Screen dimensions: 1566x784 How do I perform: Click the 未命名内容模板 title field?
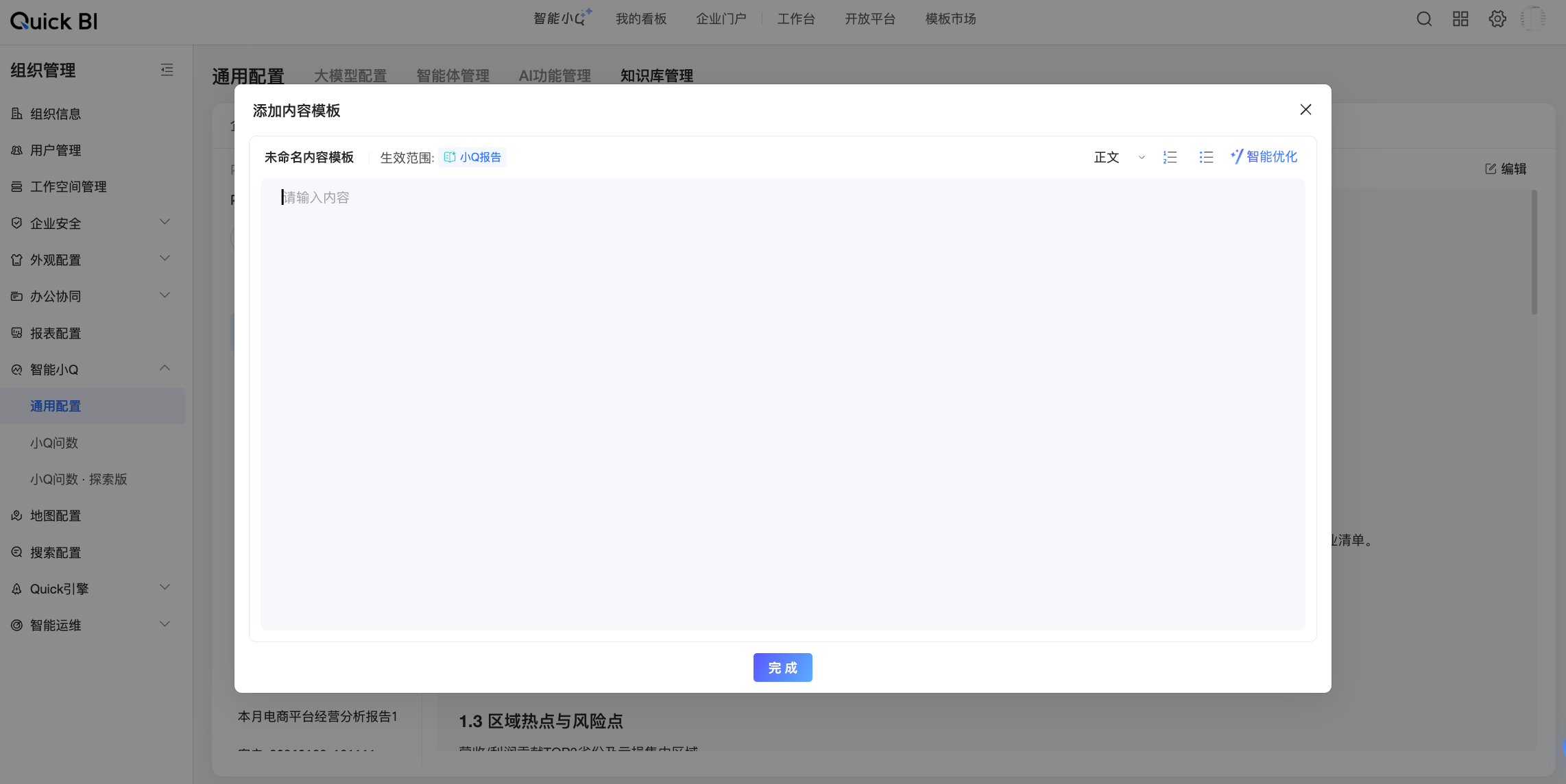(309, 157)
